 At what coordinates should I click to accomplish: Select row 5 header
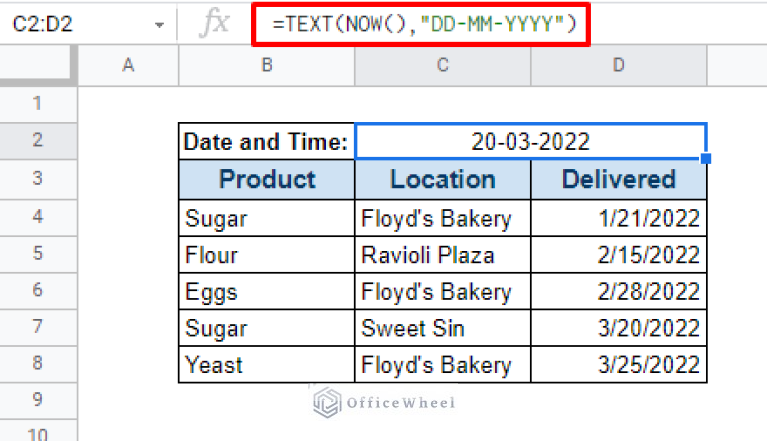38,255
